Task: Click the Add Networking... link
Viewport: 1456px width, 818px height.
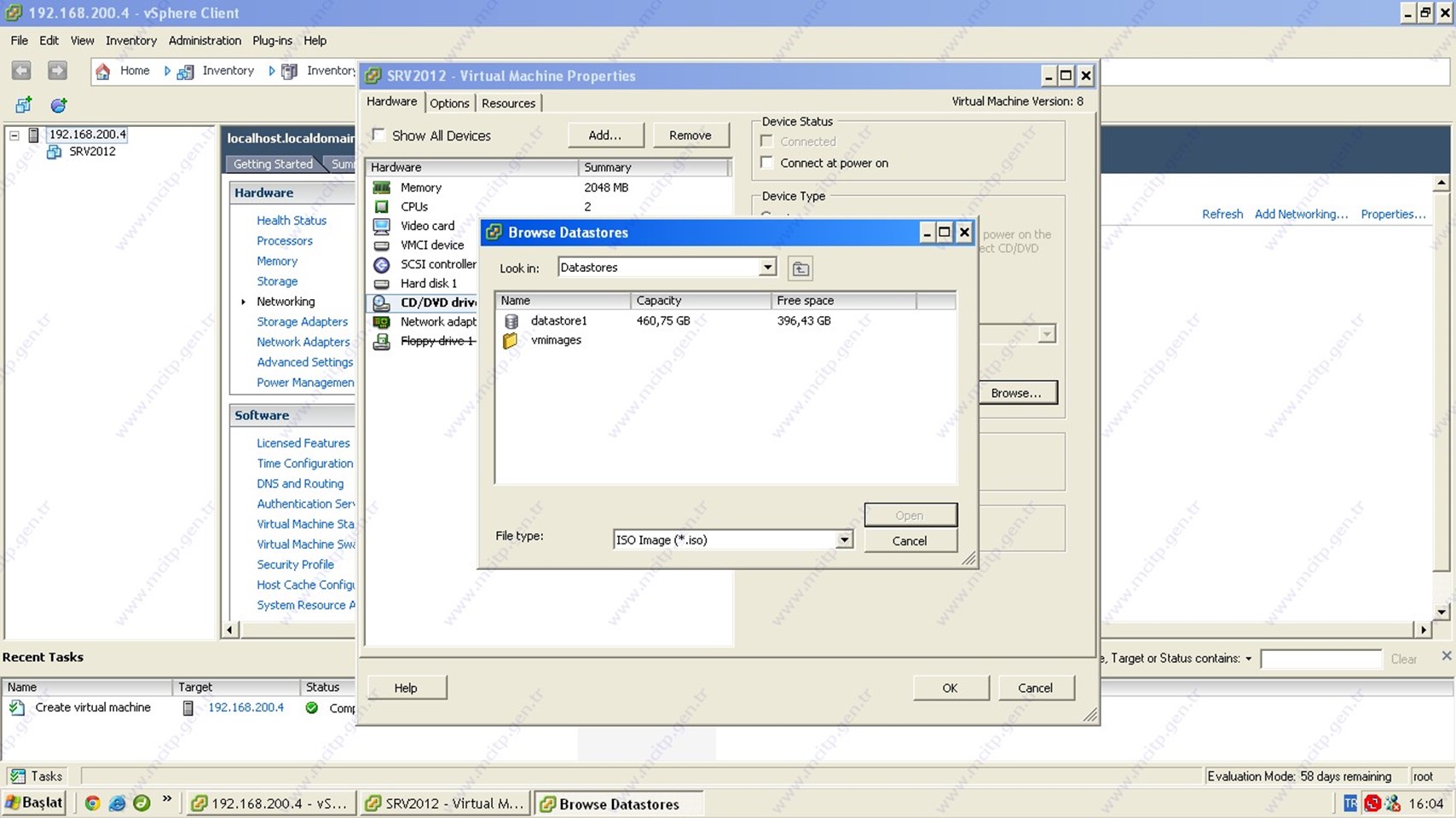Action: tap(1301, 214)
